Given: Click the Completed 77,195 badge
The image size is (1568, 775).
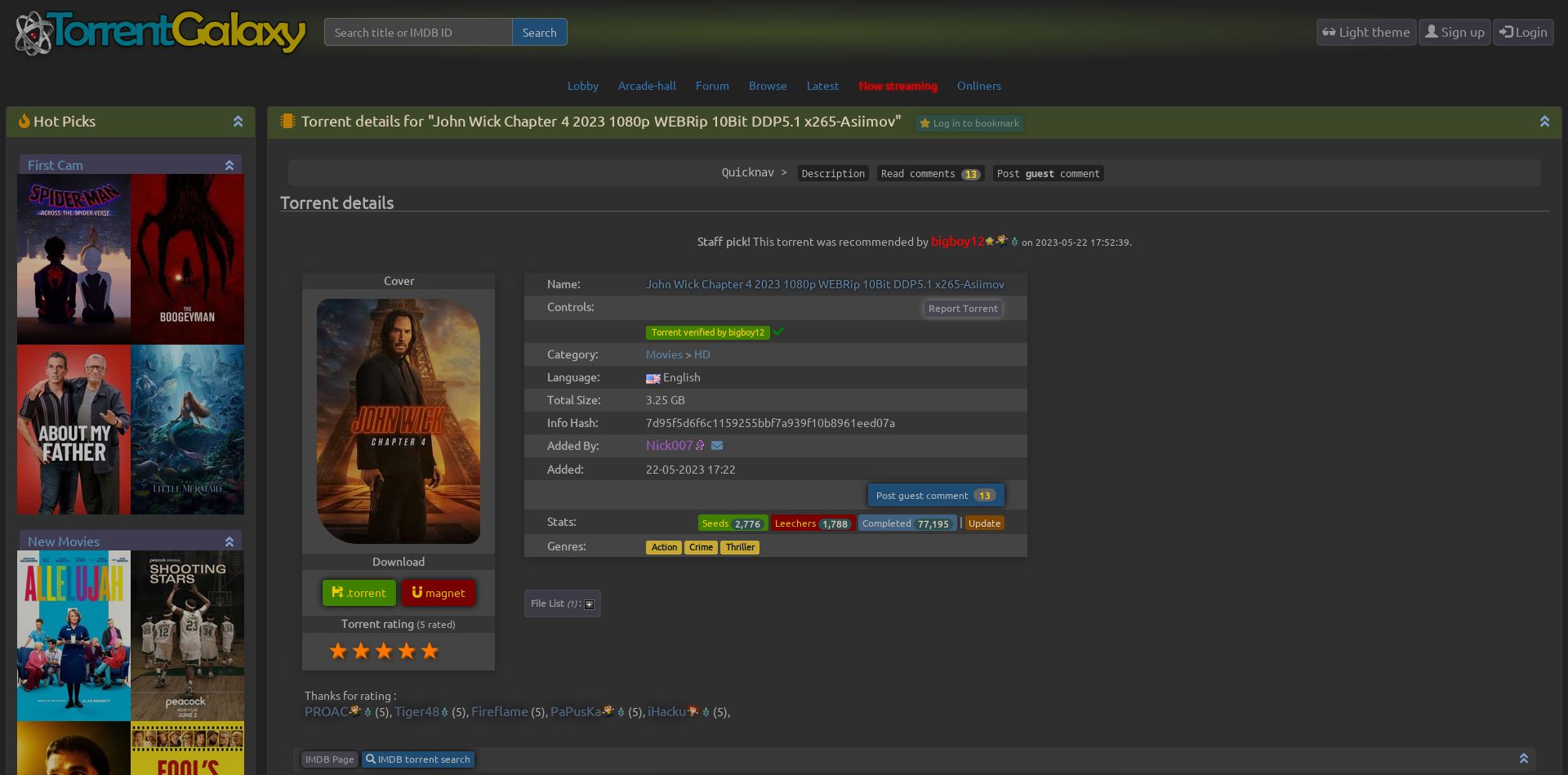Looking at the screenshot, I should tap(907, 523).
